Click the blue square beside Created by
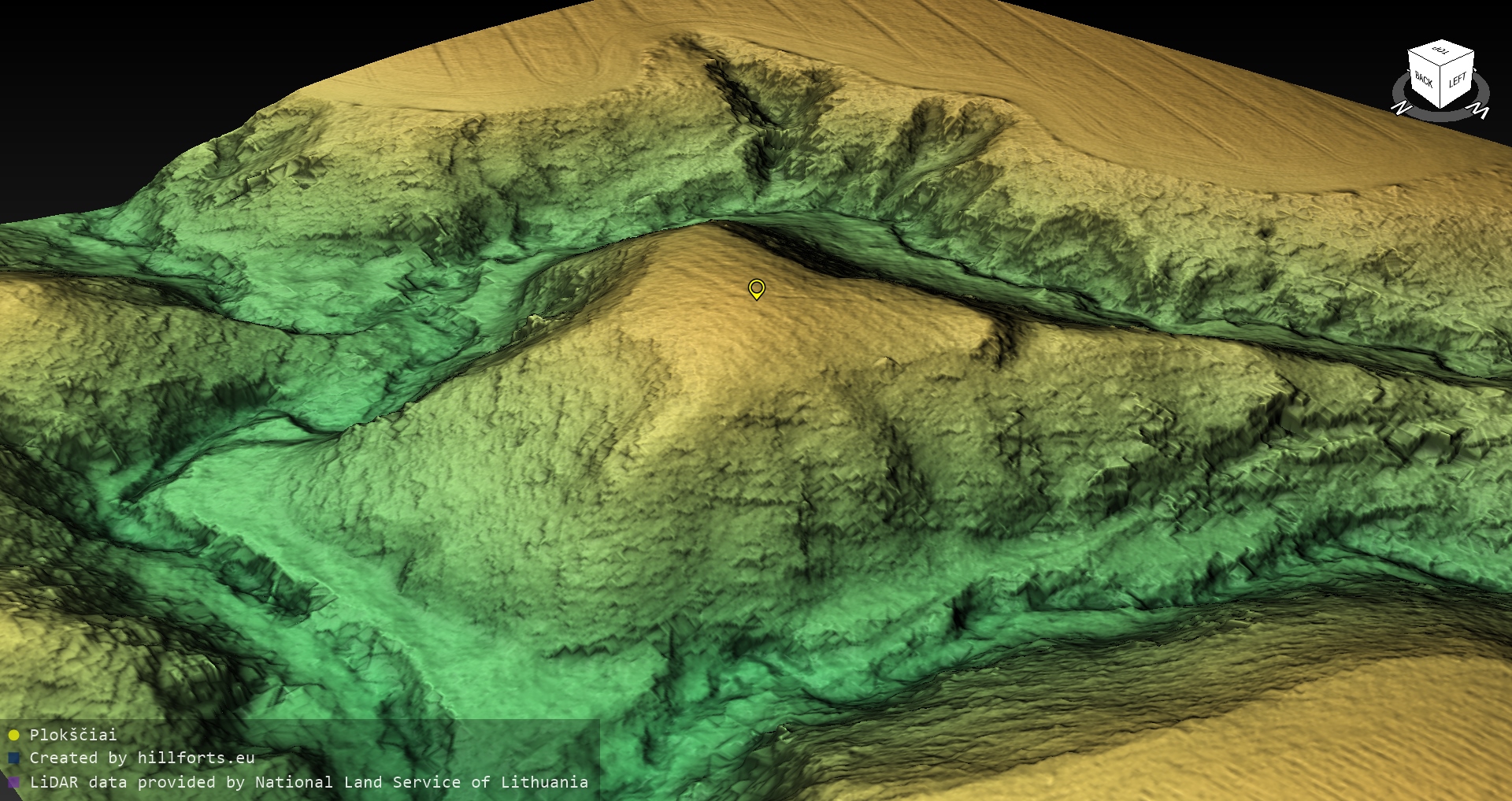 pyautogui.click(x=13, y=758)
